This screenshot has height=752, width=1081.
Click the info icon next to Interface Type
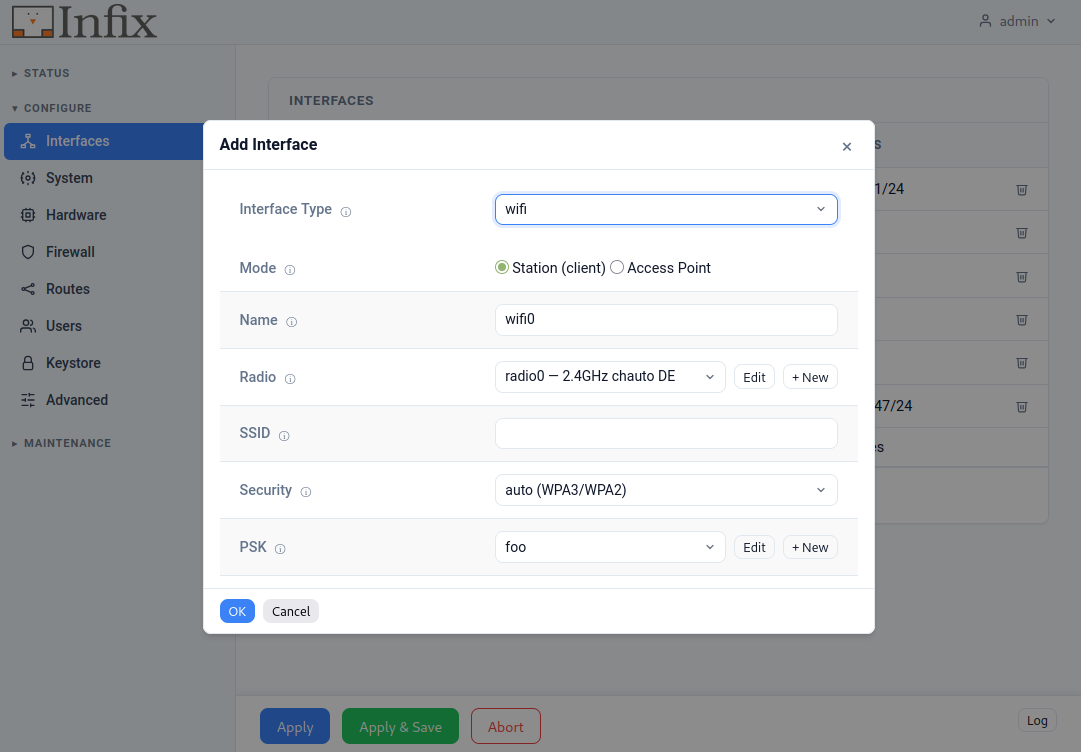(x=346, y=212)
